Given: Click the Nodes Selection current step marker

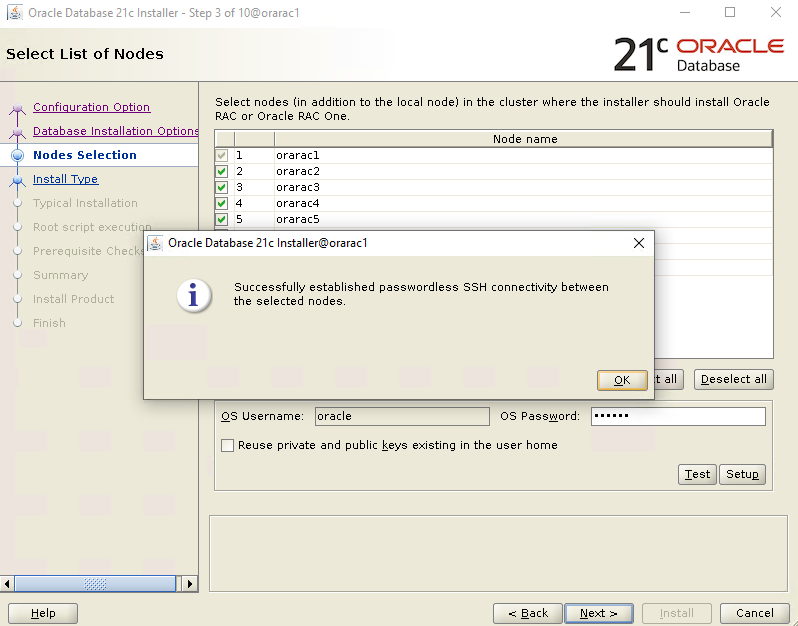Looking at the screenshot, I should point(17,155).
